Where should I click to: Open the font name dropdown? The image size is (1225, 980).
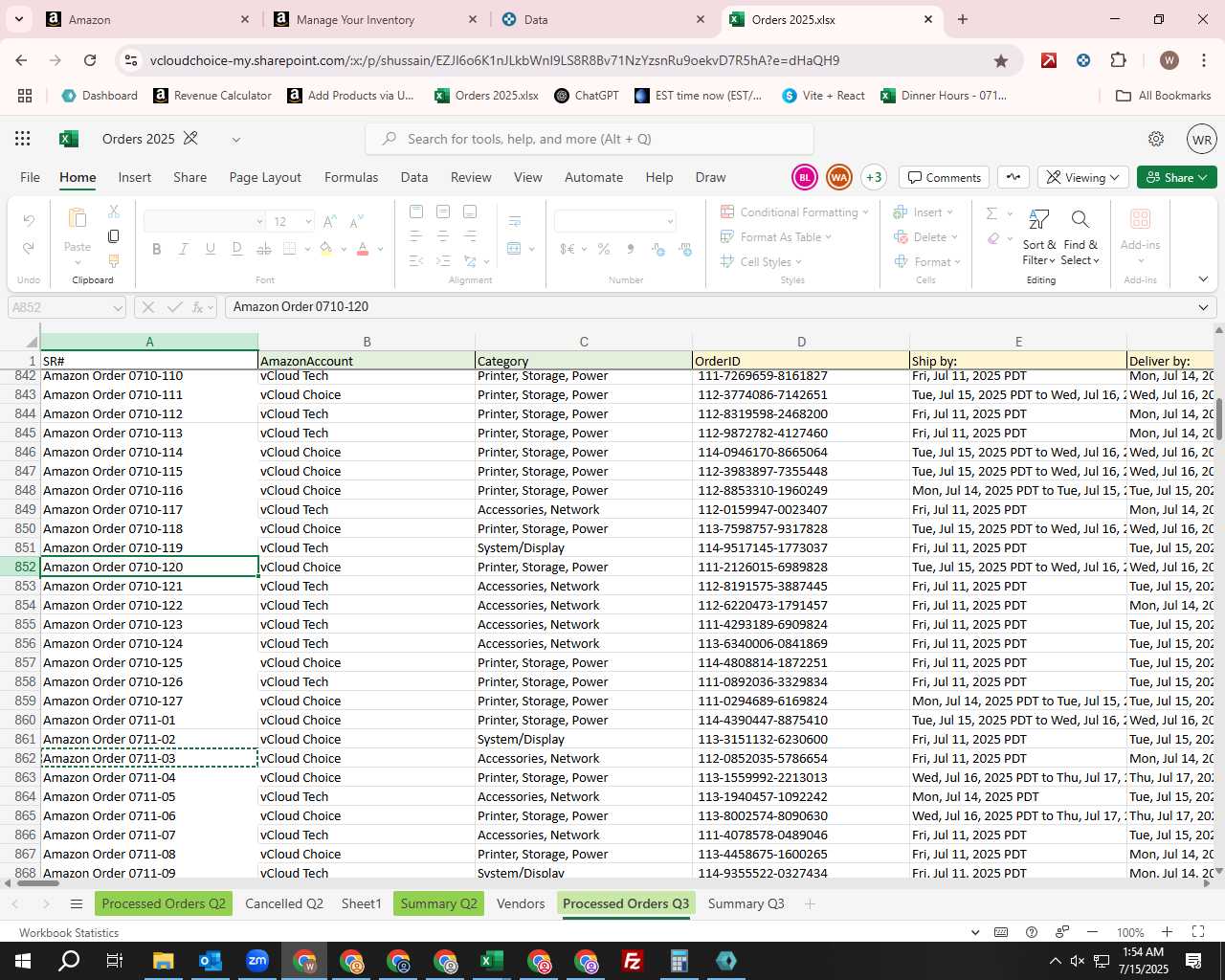pyautogui.click(x=259, y=222)
